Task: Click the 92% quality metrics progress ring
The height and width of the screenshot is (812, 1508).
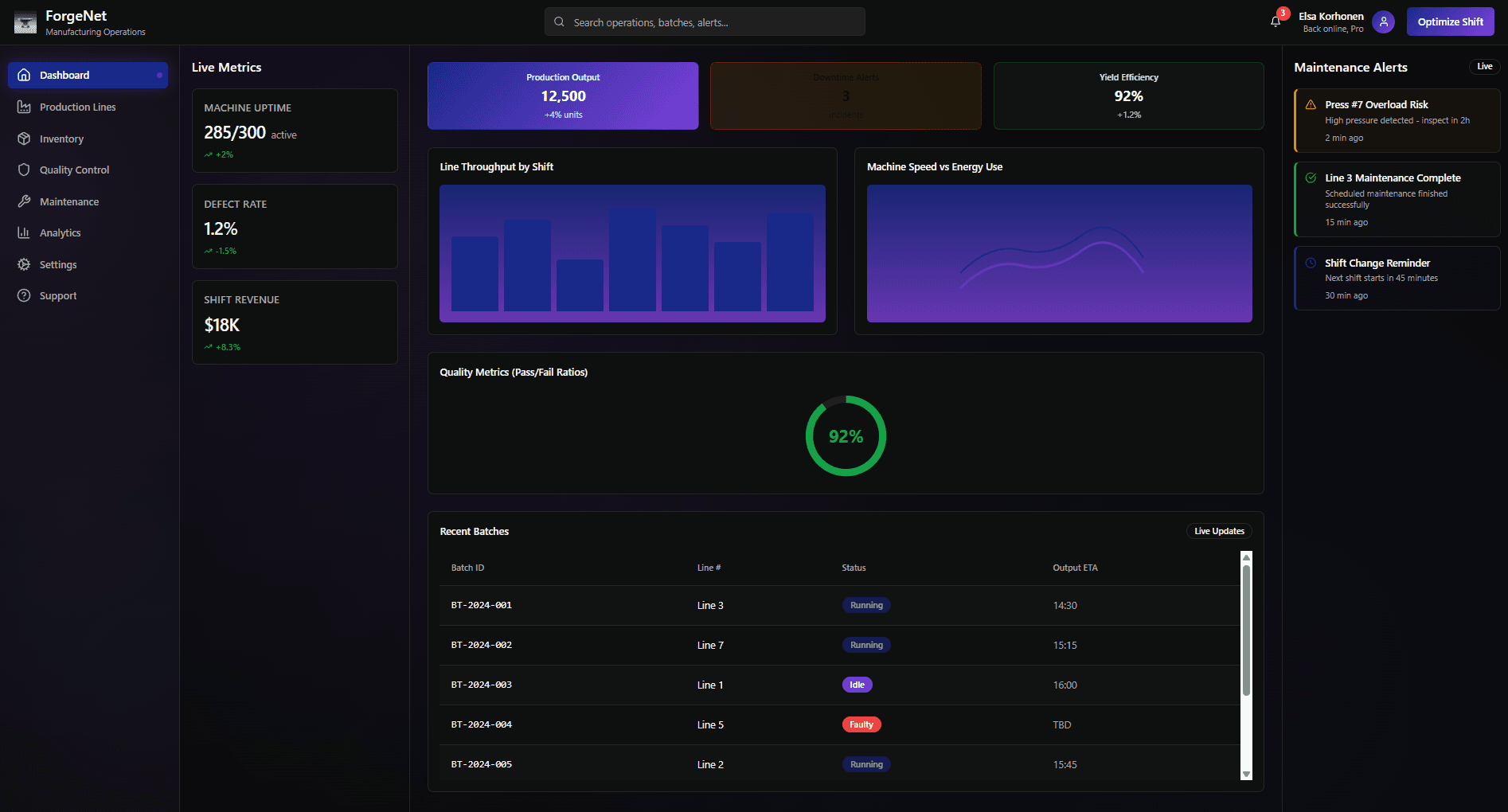Action: click(x=846, y=435)
